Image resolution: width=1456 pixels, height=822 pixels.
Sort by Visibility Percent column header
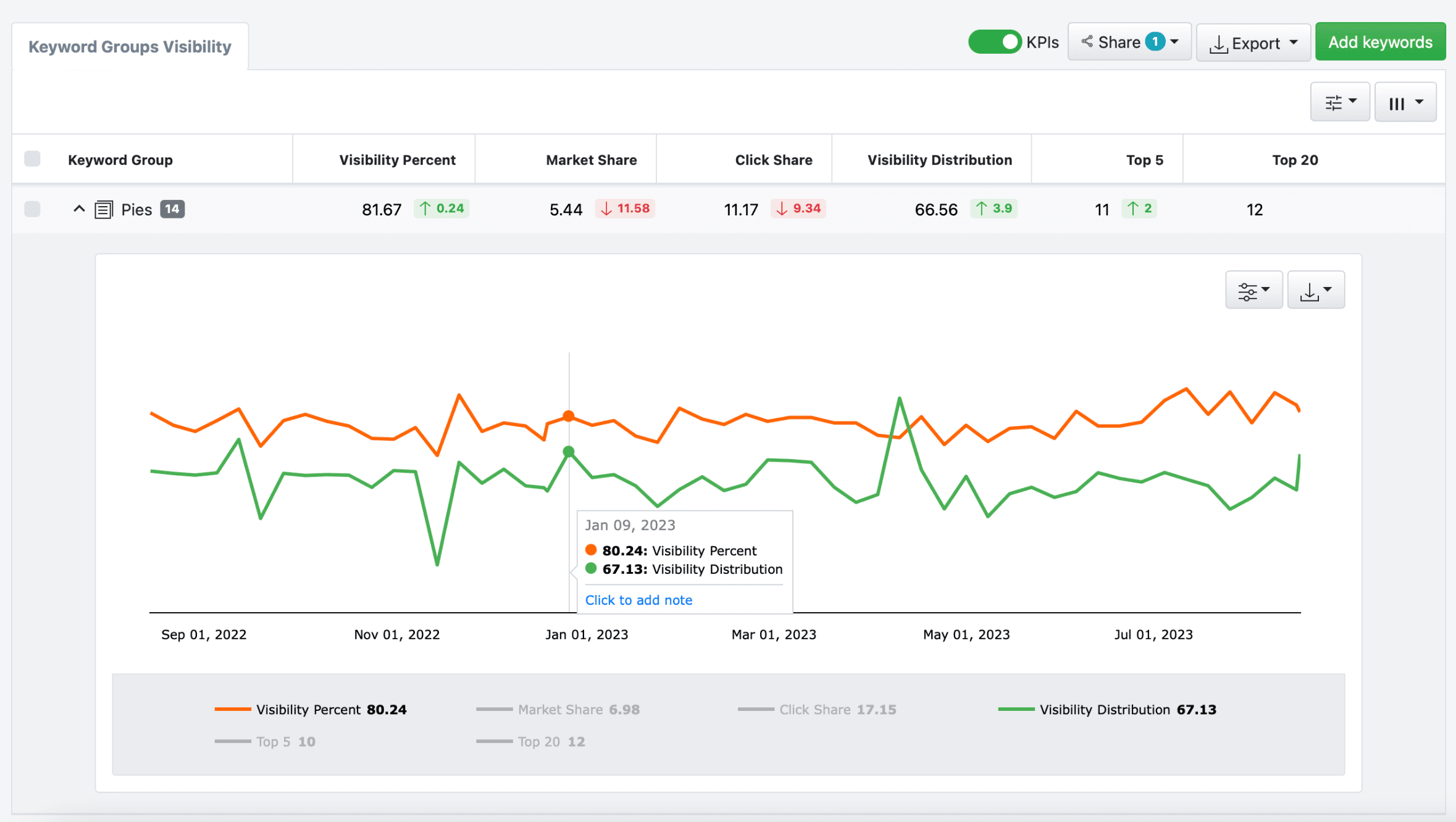[397, 160]
